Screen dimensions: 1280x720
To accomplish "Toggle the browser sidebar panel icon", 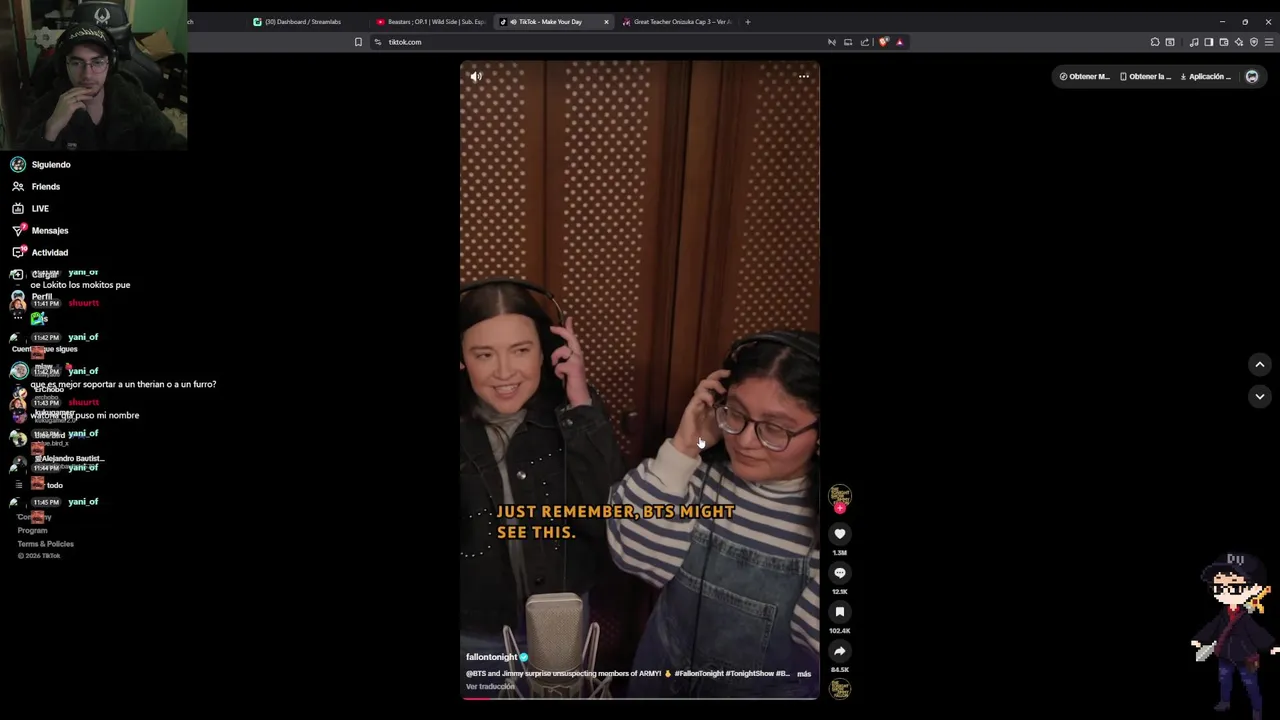I will 1209,42.
